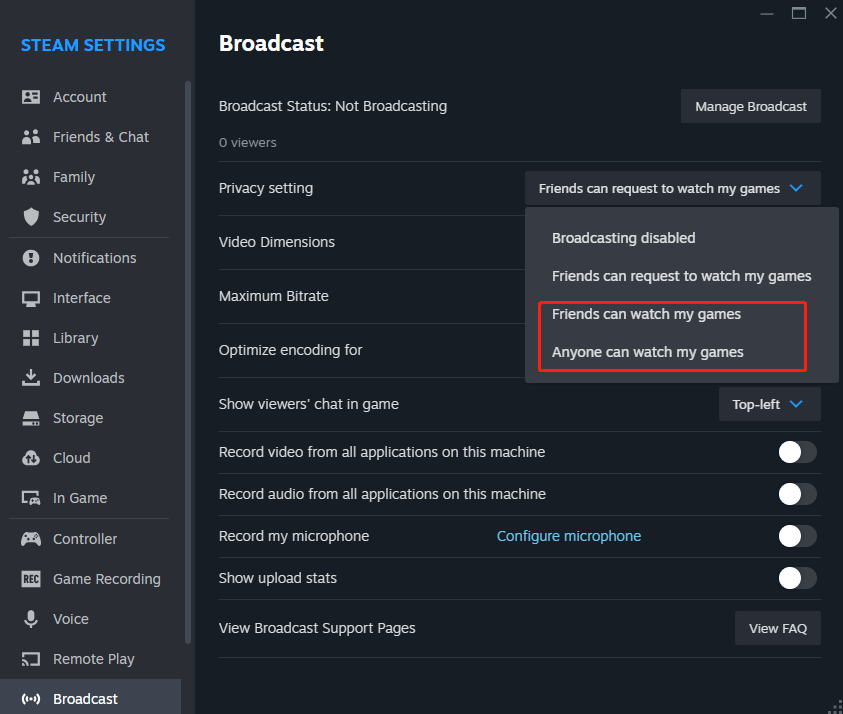The height and width of the screenshot is (714, 843).
Task: Turn on Show upload stats
Action: (x=797, y=578)
